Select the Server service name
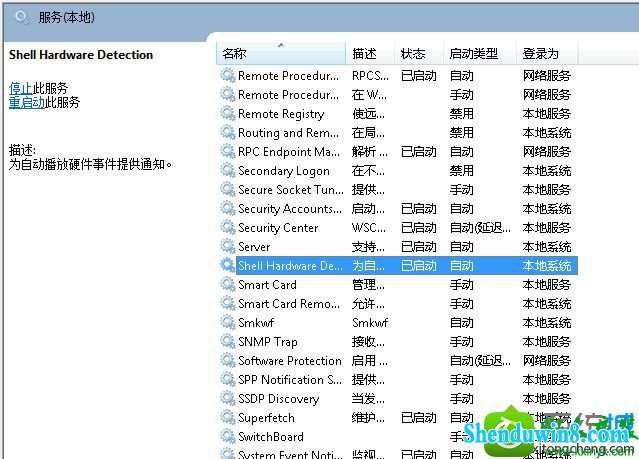Image resolution: width=639 pixels, height=459 pixels. point(254,247)
